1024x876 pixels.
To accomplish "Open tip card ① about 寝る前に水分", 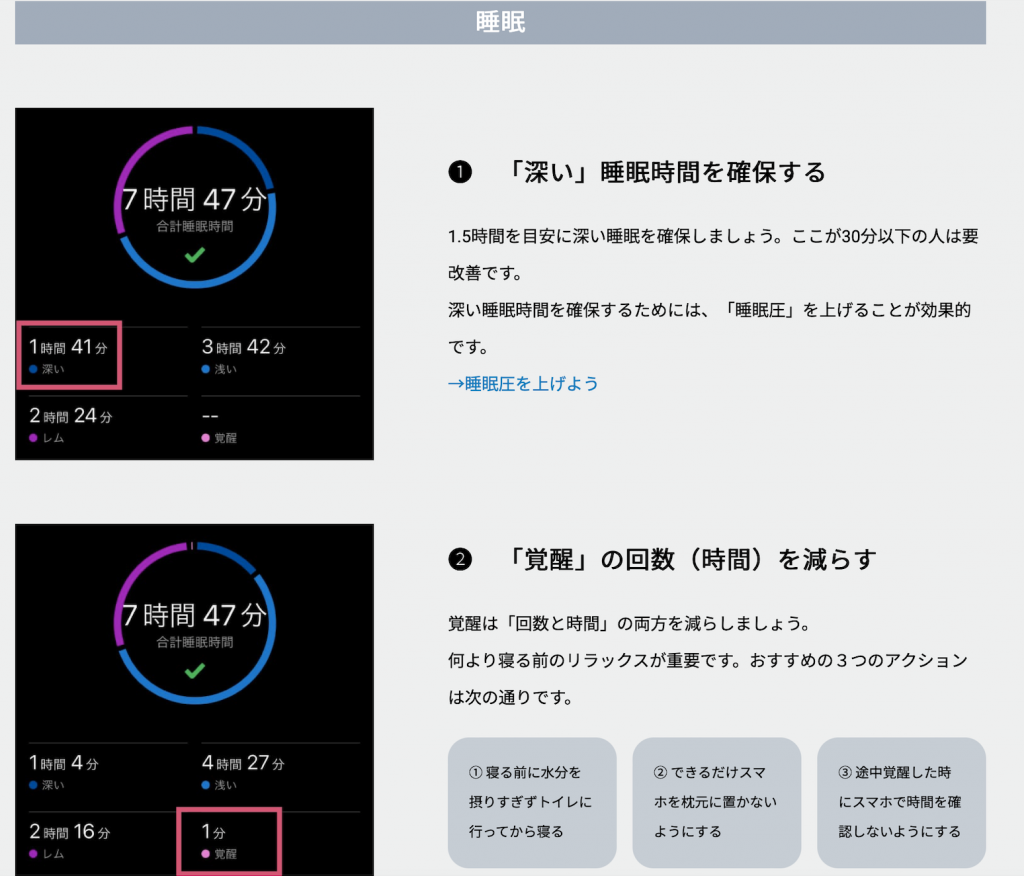I will point(532,802).
